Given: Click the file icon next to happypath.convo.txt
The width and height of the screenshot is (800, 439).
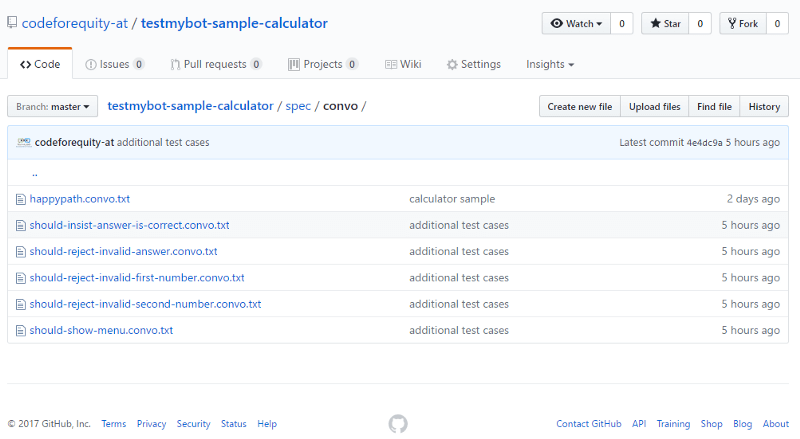Looking at the screenshot, I should (20, 199).
